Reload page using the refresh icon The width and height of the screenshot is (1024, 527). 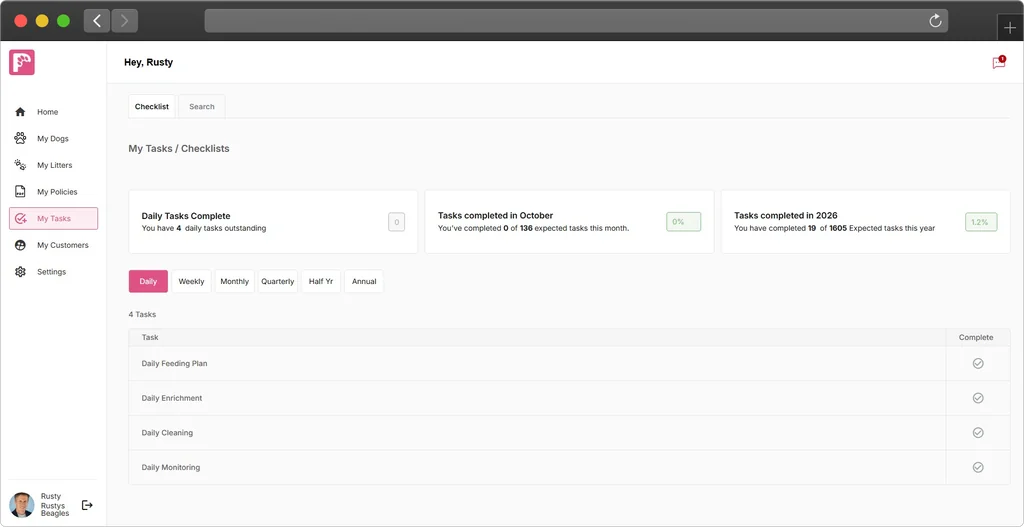click(x=935, y=21)
